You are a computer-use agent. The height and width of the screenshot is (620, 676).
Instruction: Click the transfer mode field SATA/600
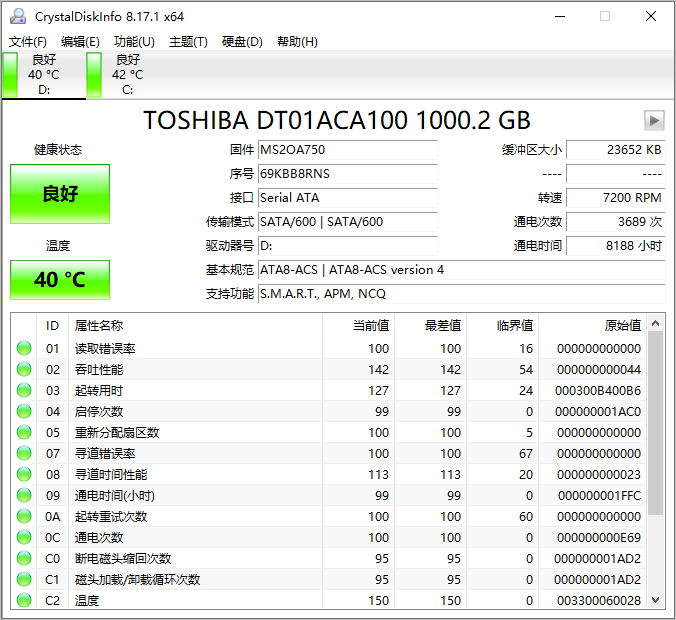[x=347, y=222]
